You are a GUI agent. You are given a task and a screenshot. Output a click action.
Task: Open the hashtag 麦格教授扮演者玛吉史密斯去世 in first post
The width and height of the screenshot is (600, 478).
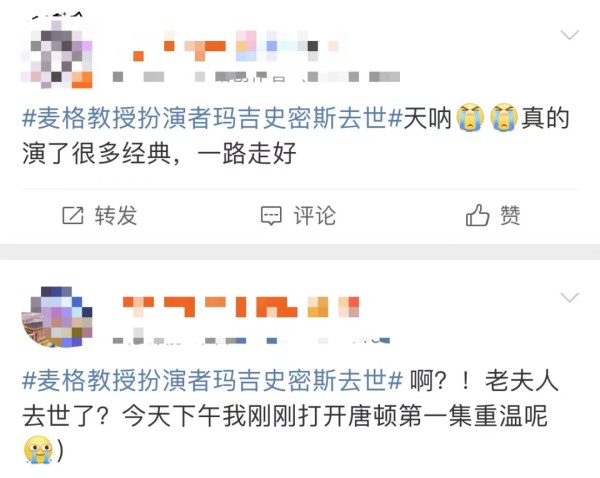tap(212, 118)
